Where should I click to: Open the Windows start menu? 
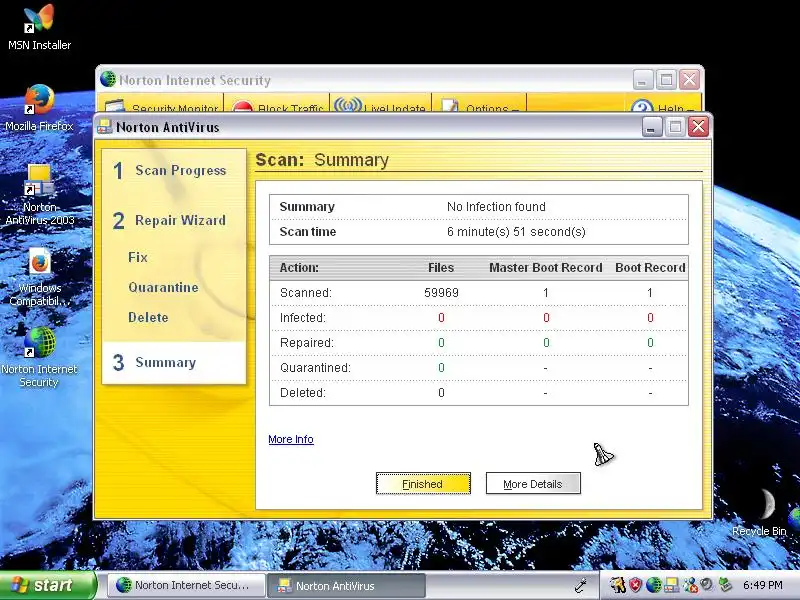[x=47, y=585]
